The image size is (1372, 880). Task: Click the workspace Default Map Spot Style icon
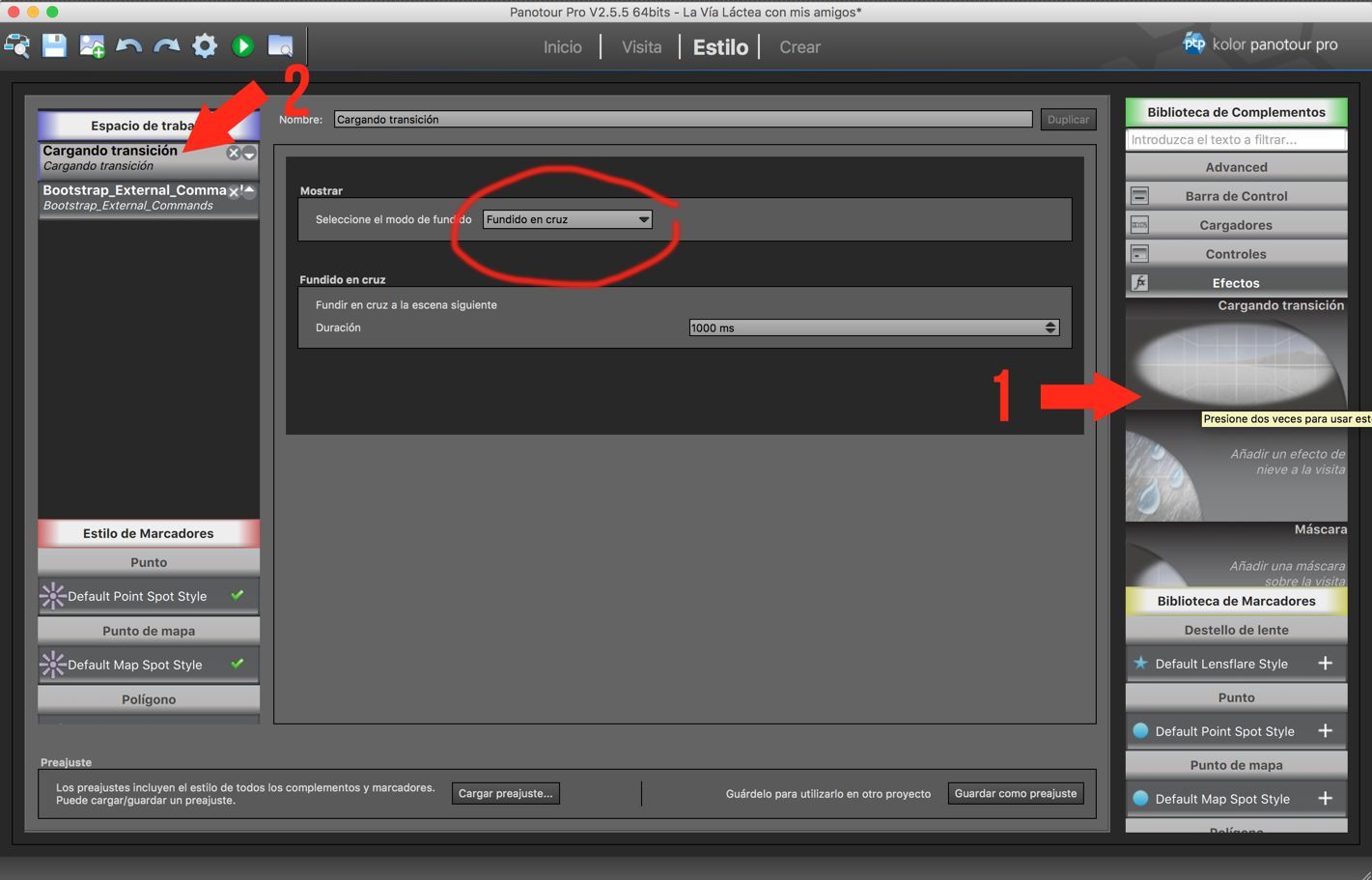(53, 665)
